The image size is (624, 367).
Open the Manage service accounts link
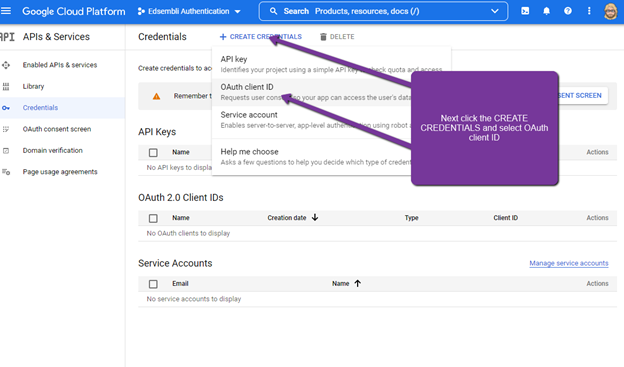[x=569, y=263]
